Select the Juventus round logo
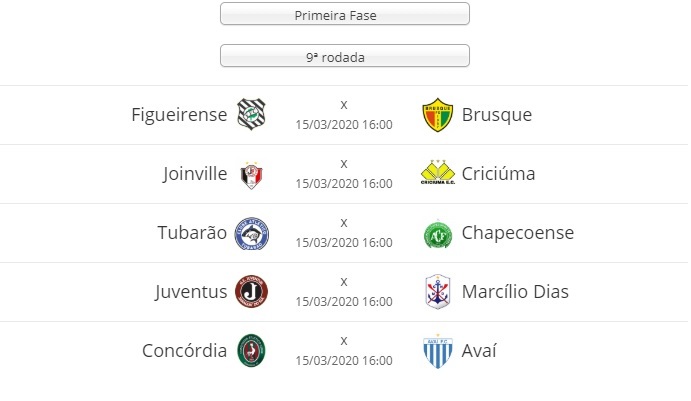 click(251, 291)
